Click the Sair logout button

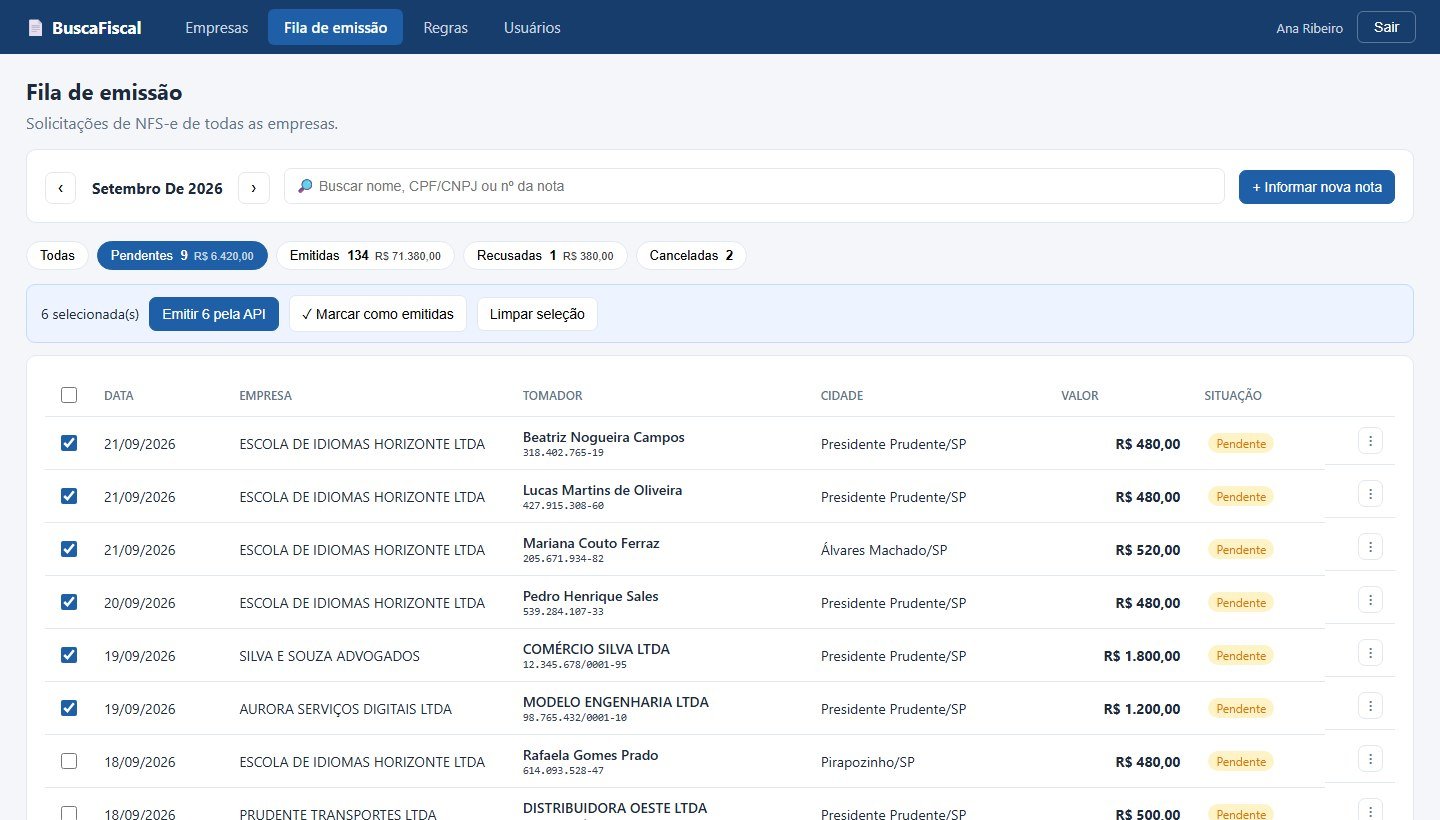click(1386, 27)
